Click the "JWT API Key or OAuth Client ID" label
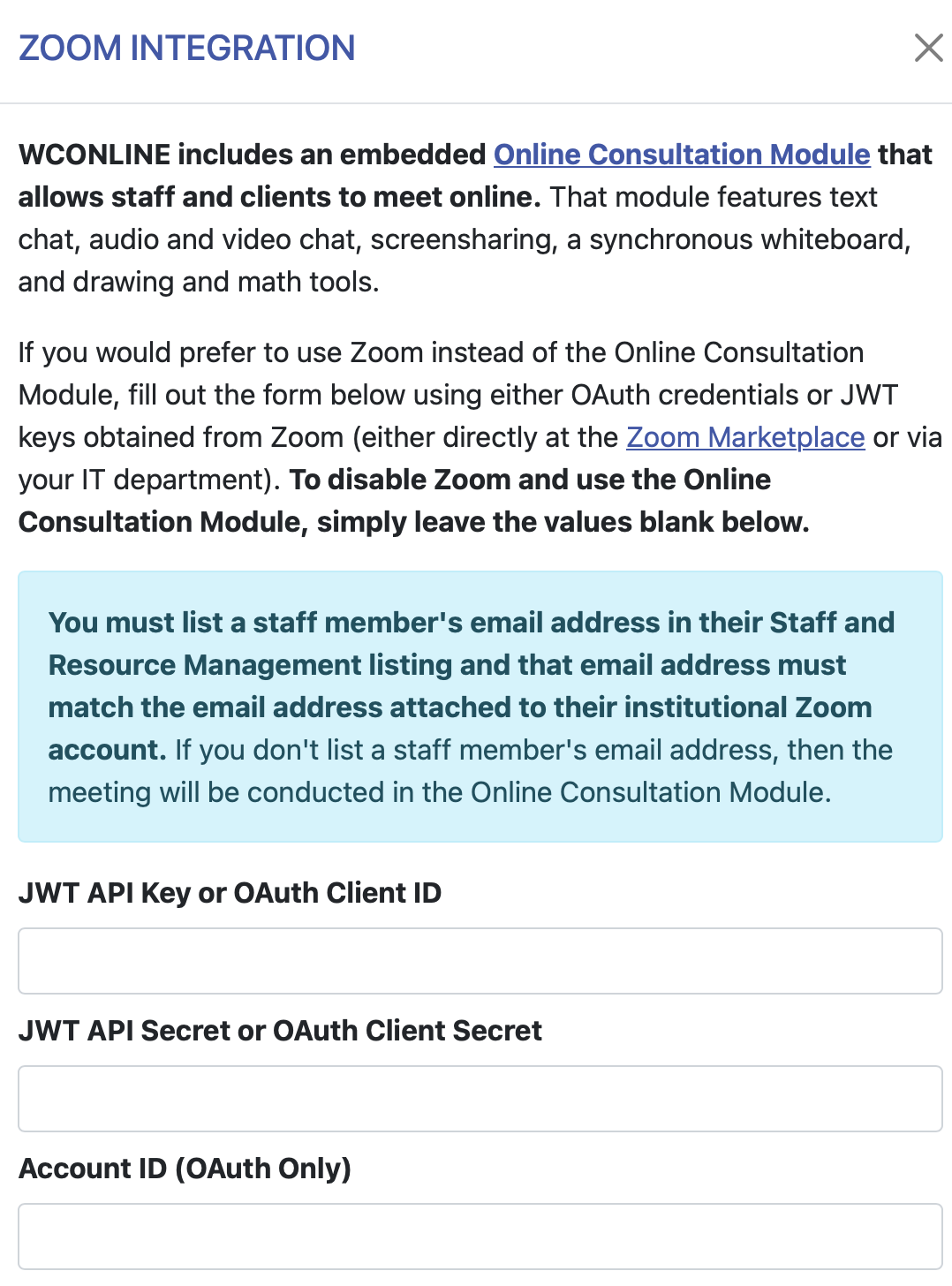The width and height of the screenshot is (952, 1286). [230, 893]
